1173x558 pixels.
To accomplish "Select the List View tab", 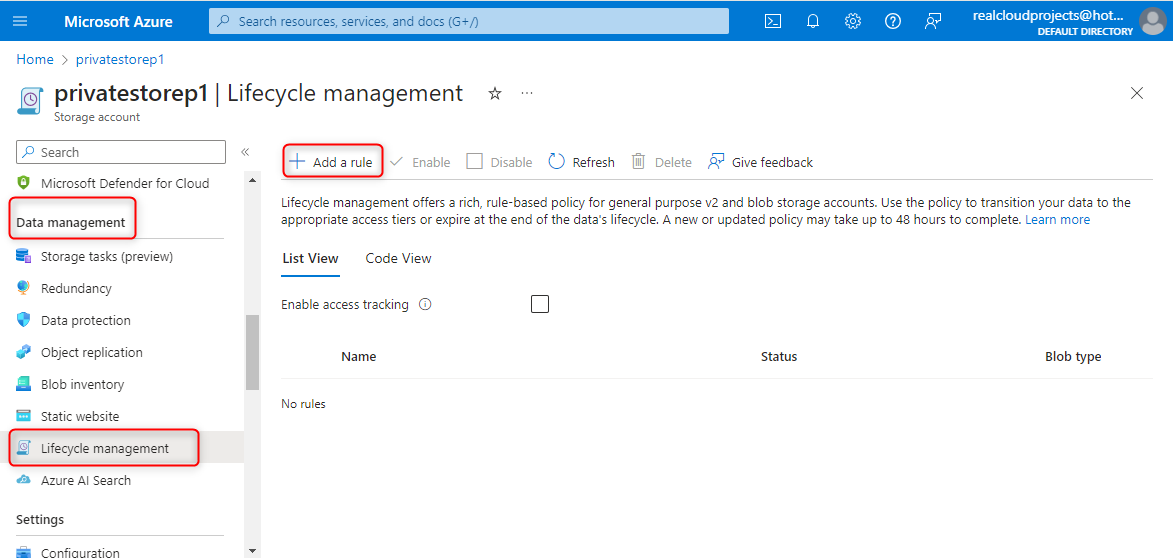I will pyautogui.click(x=310, y=258).
